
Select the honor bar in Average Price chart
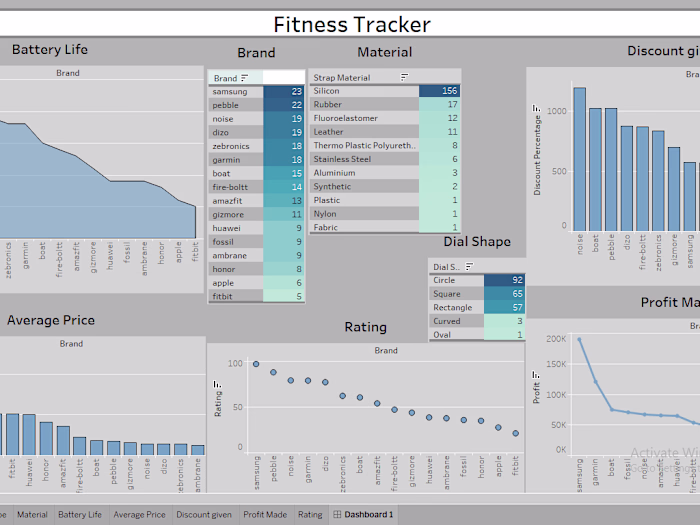[46, 439]
